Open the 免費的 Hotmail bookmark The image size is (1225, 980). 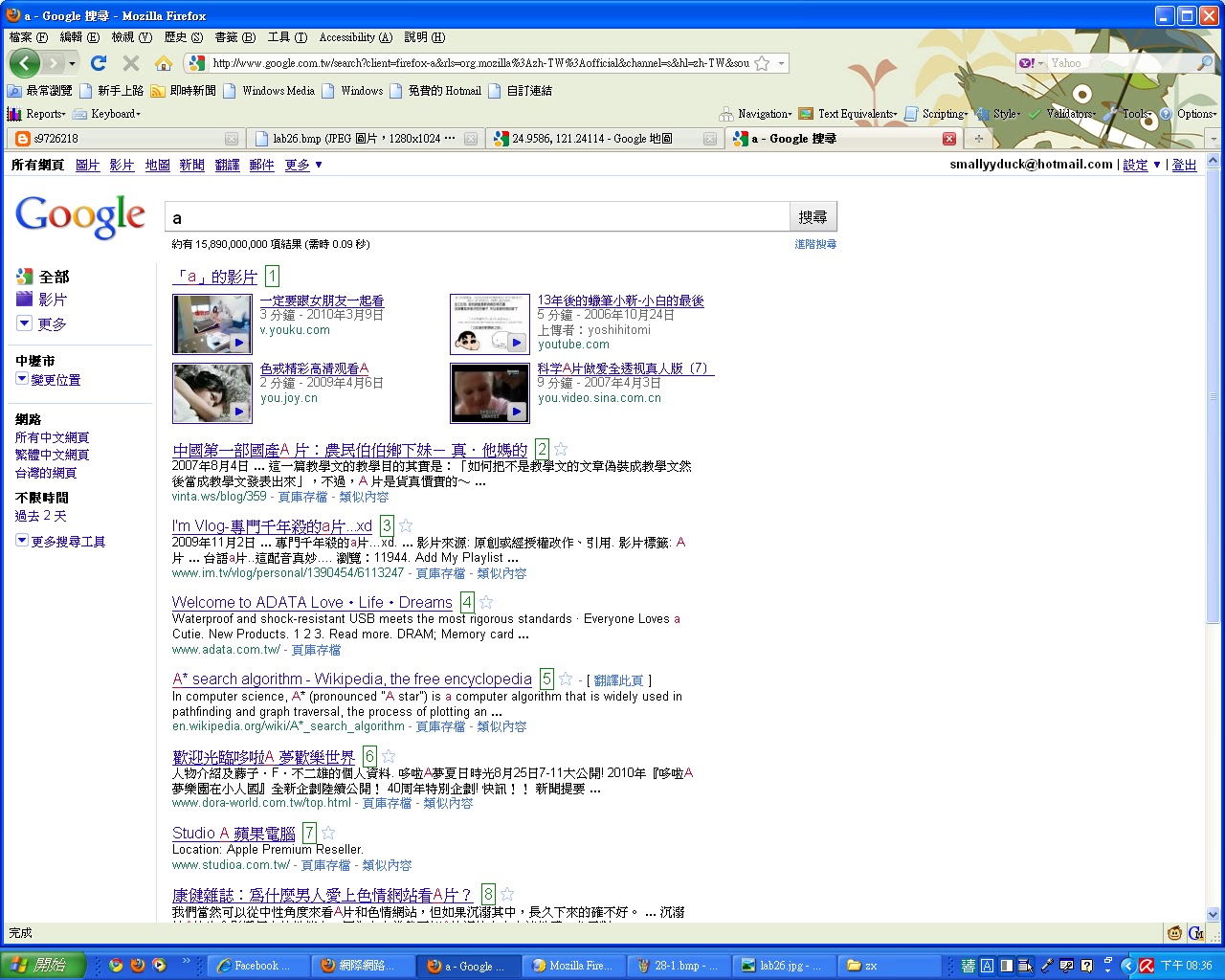point(434,91)
